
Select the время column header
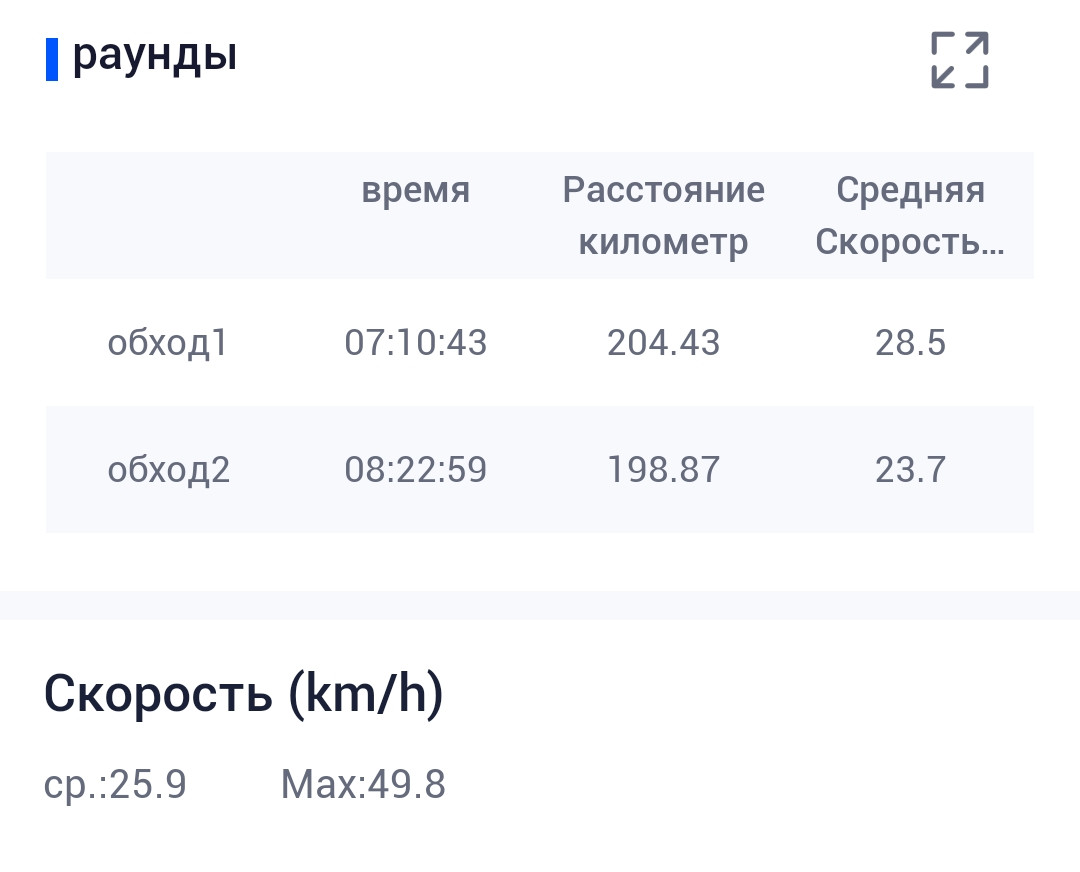pos(415,189)
